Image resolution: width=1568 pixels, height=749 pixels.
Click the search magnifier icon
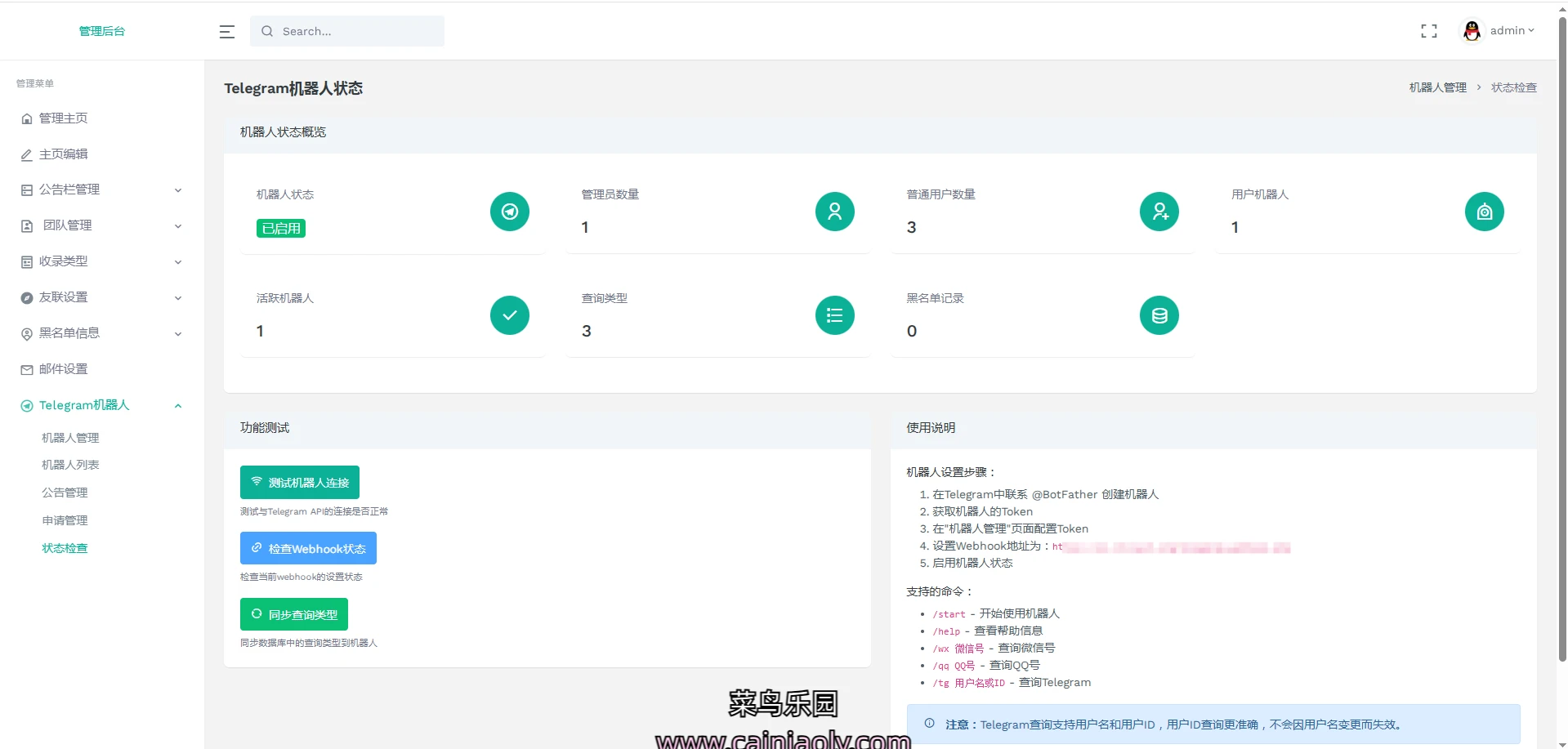click(x=267, y=31)
